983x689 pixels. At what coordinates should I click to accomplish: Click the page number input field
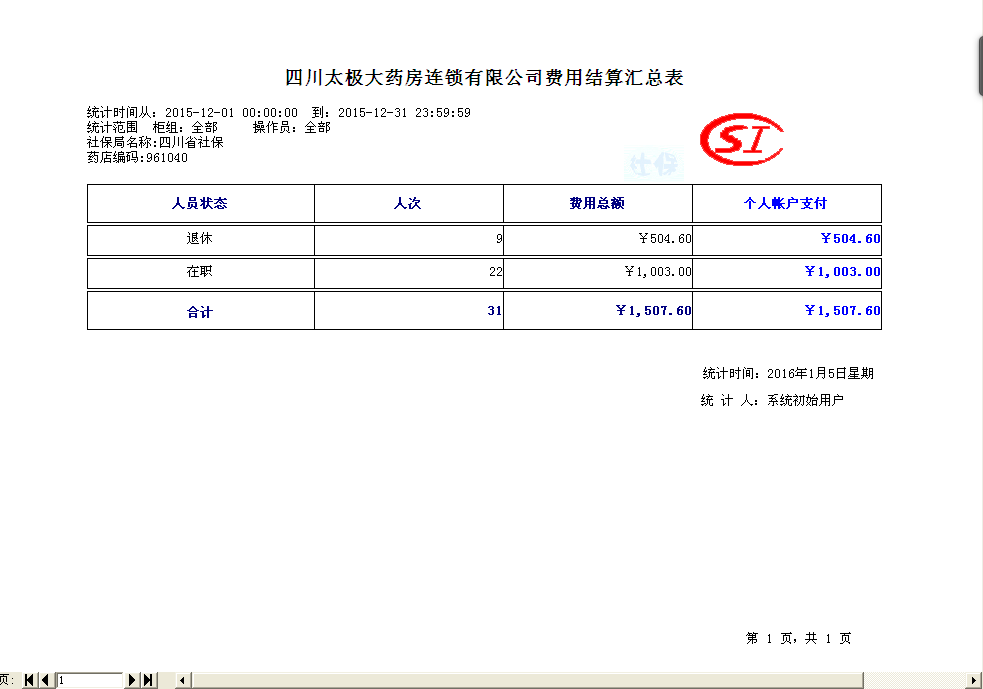tap(90, 680)
